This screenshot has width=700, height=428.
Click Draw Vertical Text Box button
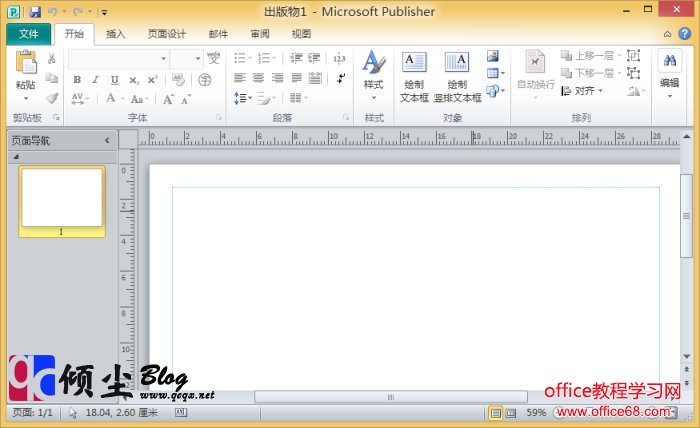click(457, 77)
